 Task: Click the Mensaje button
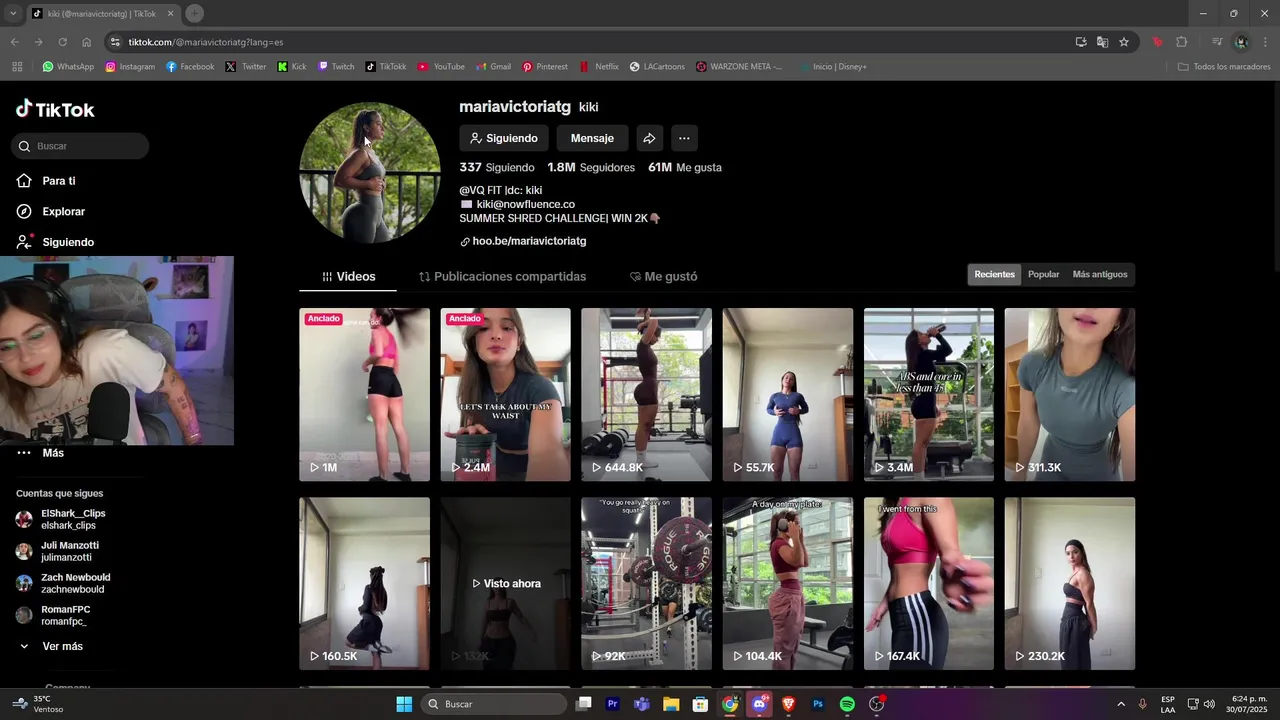coord(592,138)
